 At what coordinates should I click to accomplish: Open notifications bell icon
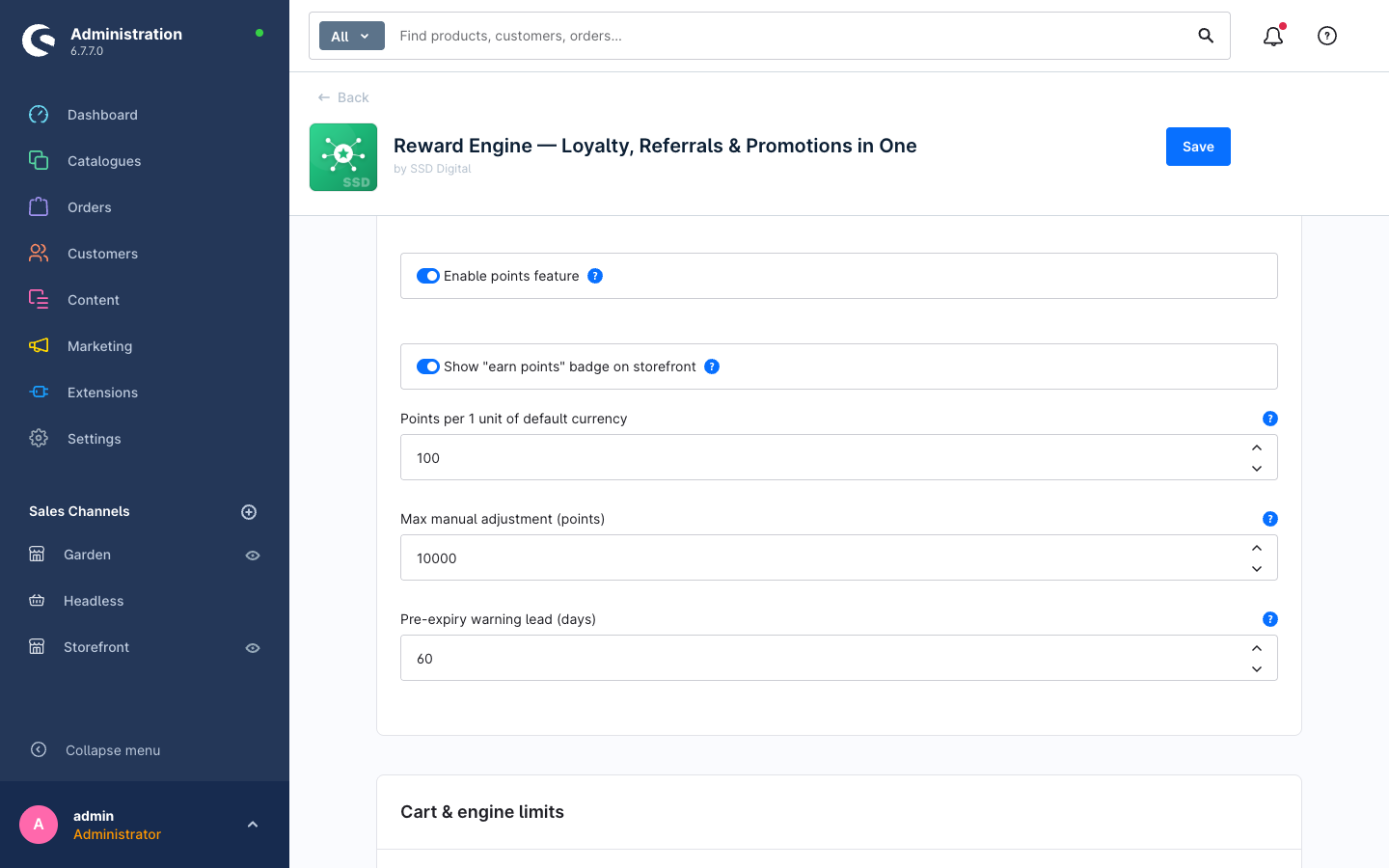click(x=1273, y=36)
